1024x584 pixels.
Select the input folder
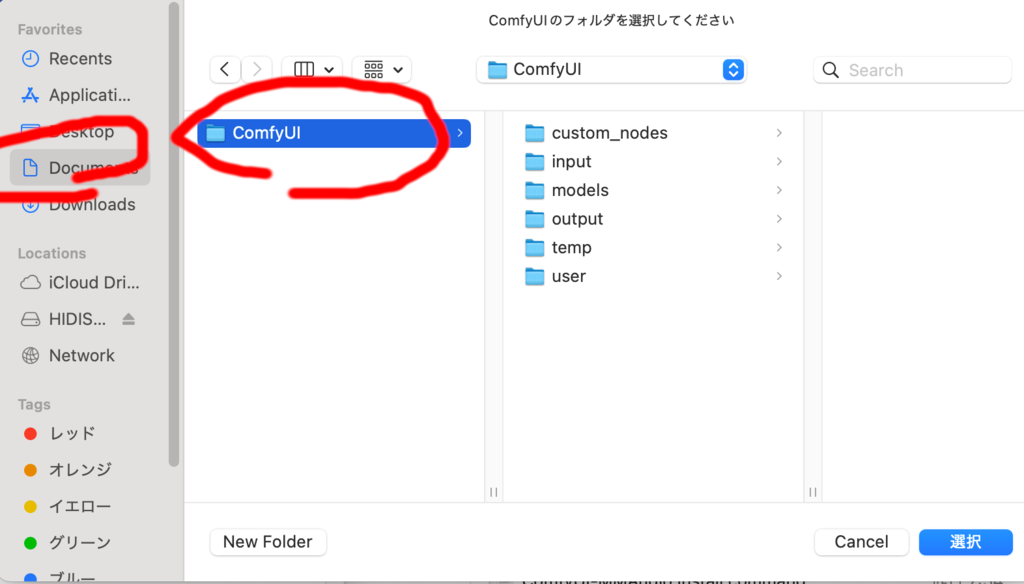click(x=653, y=162)
